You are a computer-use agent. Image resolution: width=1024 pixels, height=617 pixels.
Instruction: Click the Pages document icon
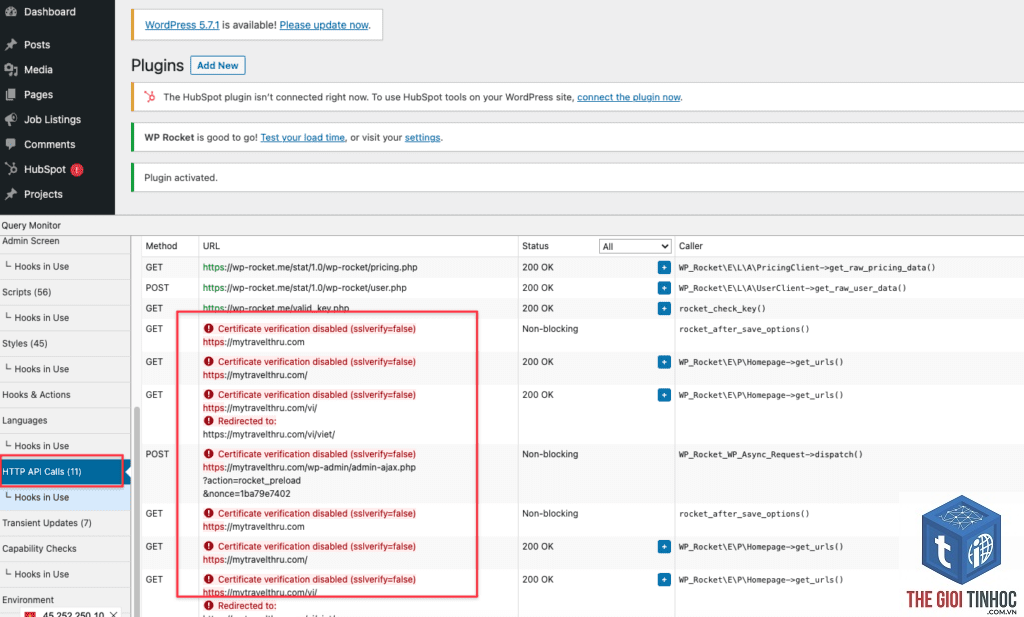(11, 95)
